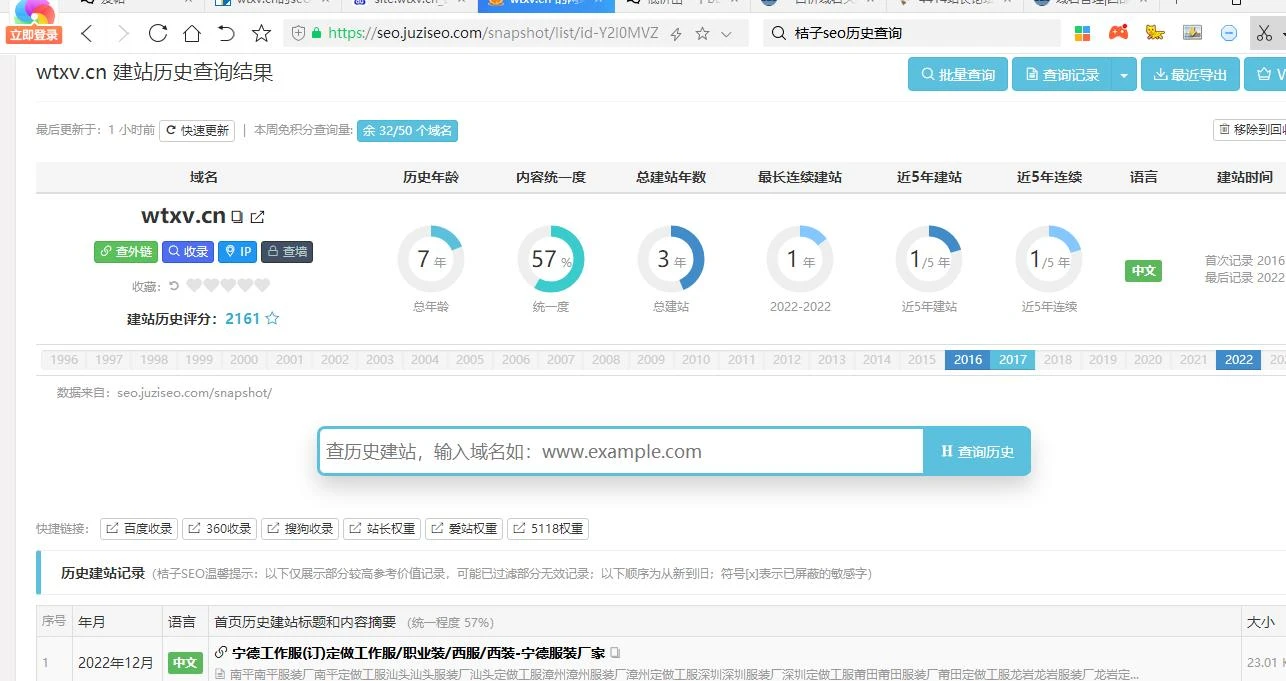Set favorite rating to fifth heart
Viewport: 1286px width, 681px height.
pos(262,286)
